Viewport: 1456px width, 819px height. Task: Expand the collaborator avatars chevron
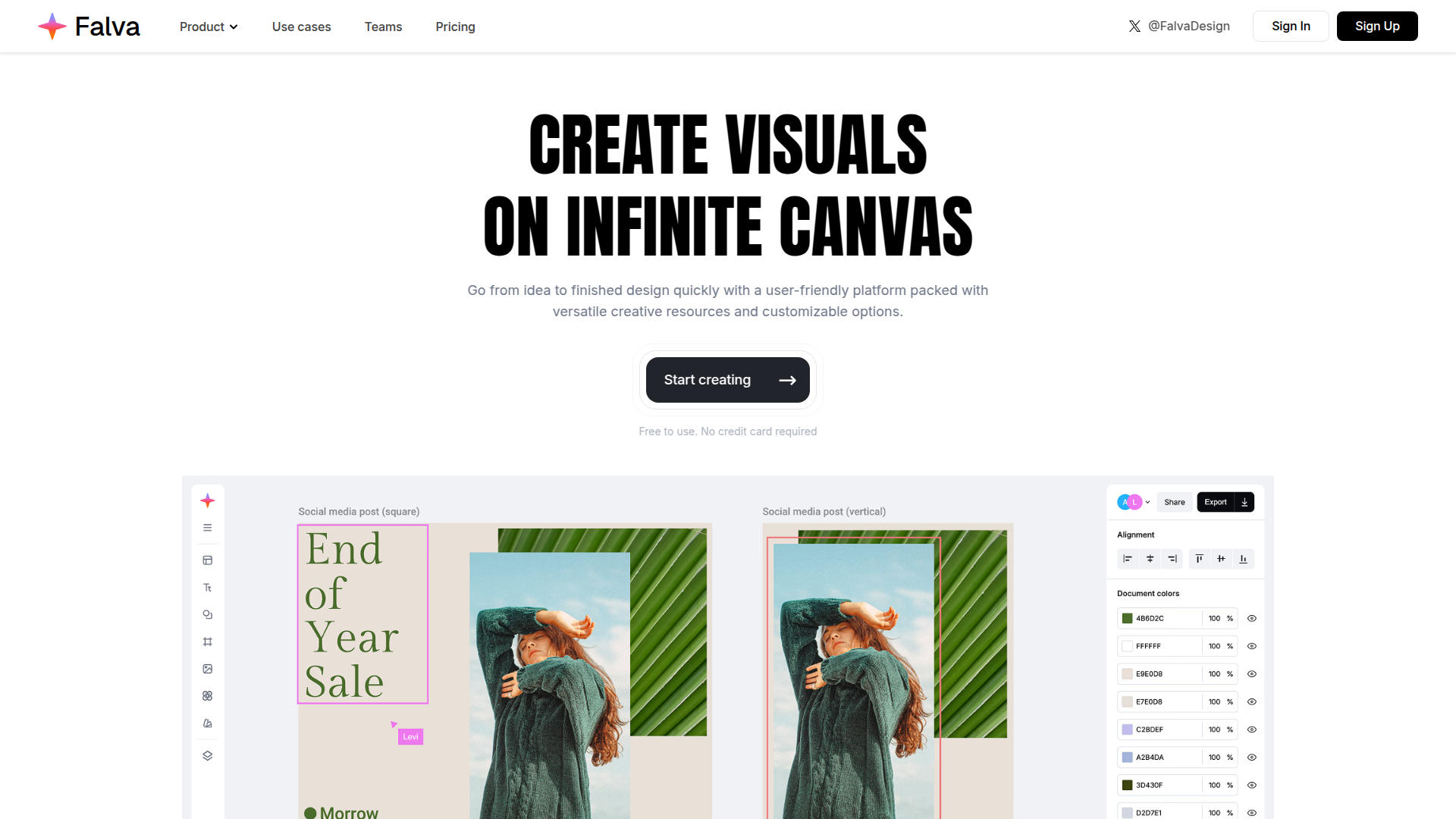1147,502
